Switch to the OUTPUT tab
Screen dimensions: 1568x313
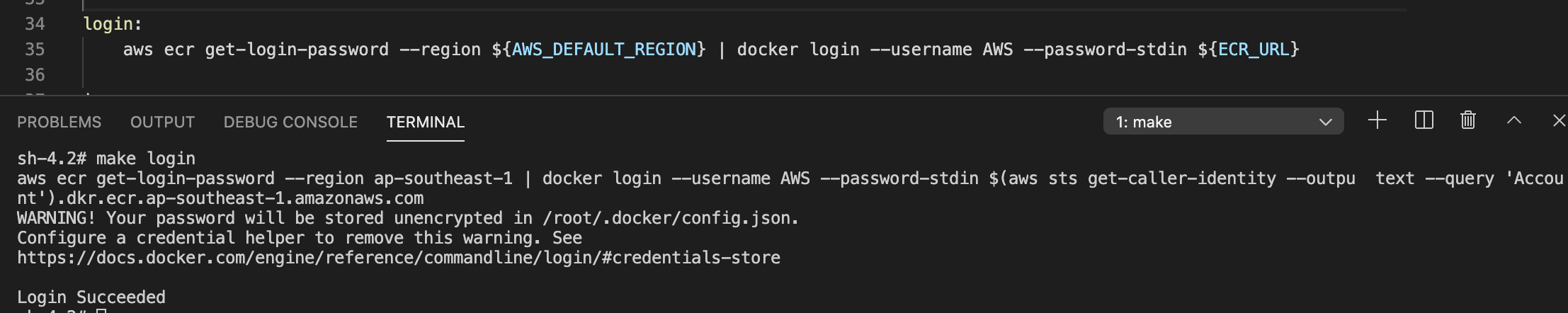pyautogui.click(x=162, y=122)
